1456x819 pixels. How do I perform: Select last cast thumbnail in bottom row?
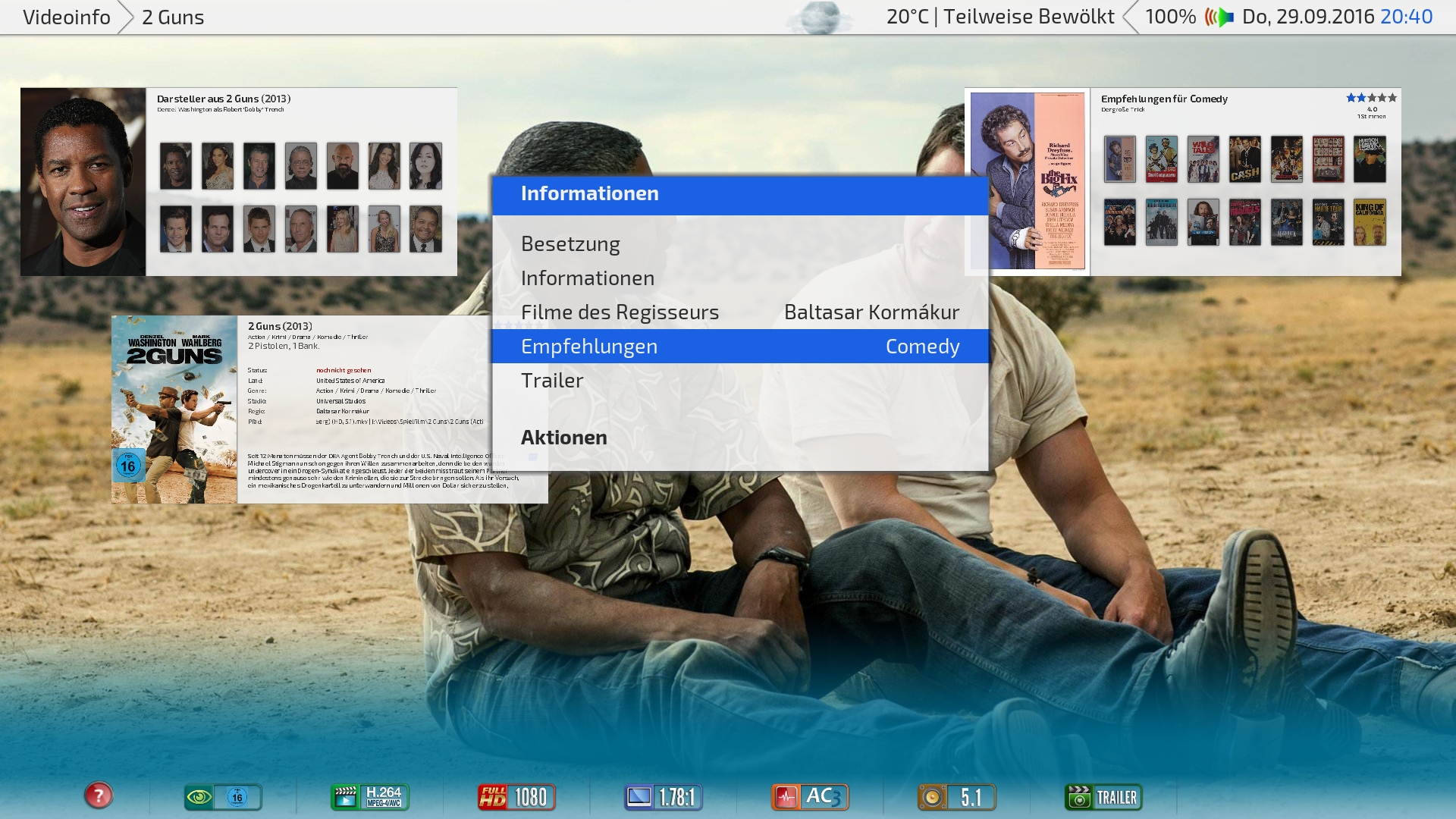pyautogui.click(x=426, y=229)
